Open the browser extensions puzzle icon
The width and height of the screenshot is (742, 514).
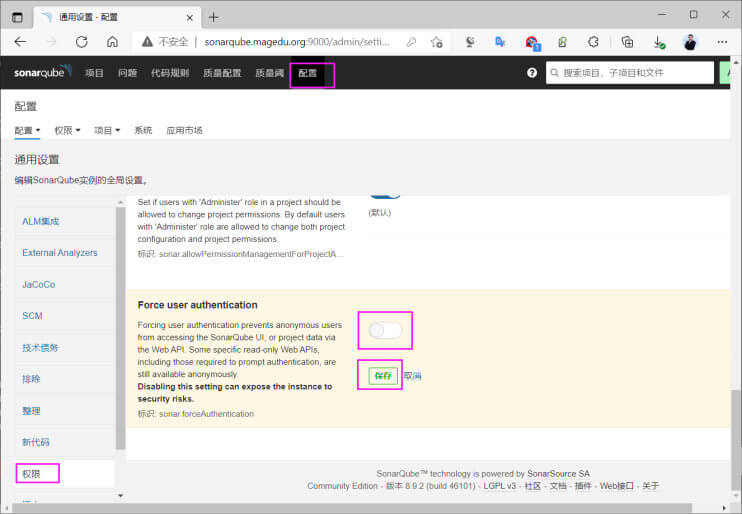click(x=593, y=42)
